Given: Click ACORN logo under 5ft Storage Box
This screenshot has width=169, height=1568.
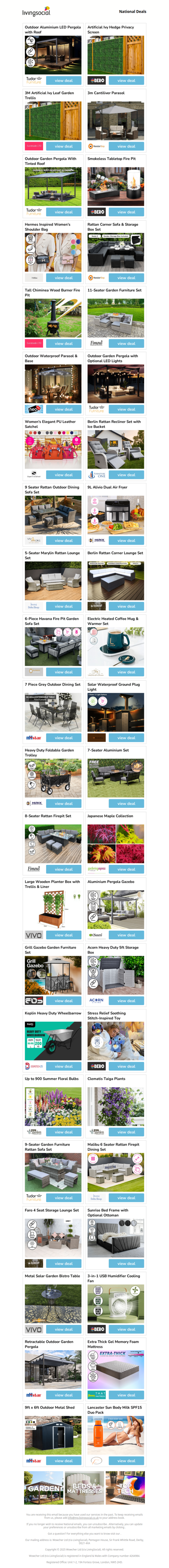Looking at the screenshot, I should (97, 1001).
